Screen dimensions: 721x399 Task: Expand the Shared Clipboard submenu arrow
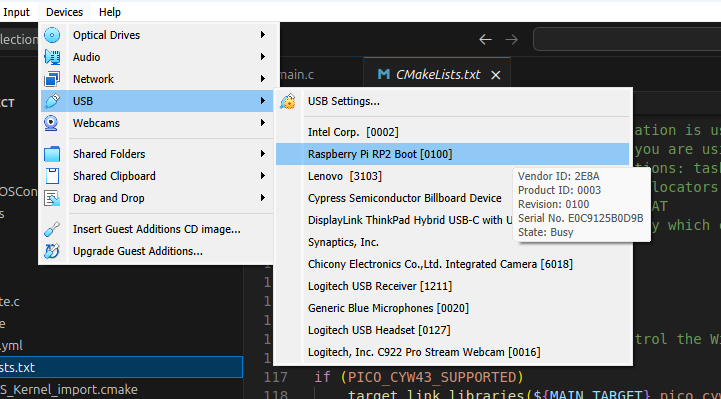(263, 176)
